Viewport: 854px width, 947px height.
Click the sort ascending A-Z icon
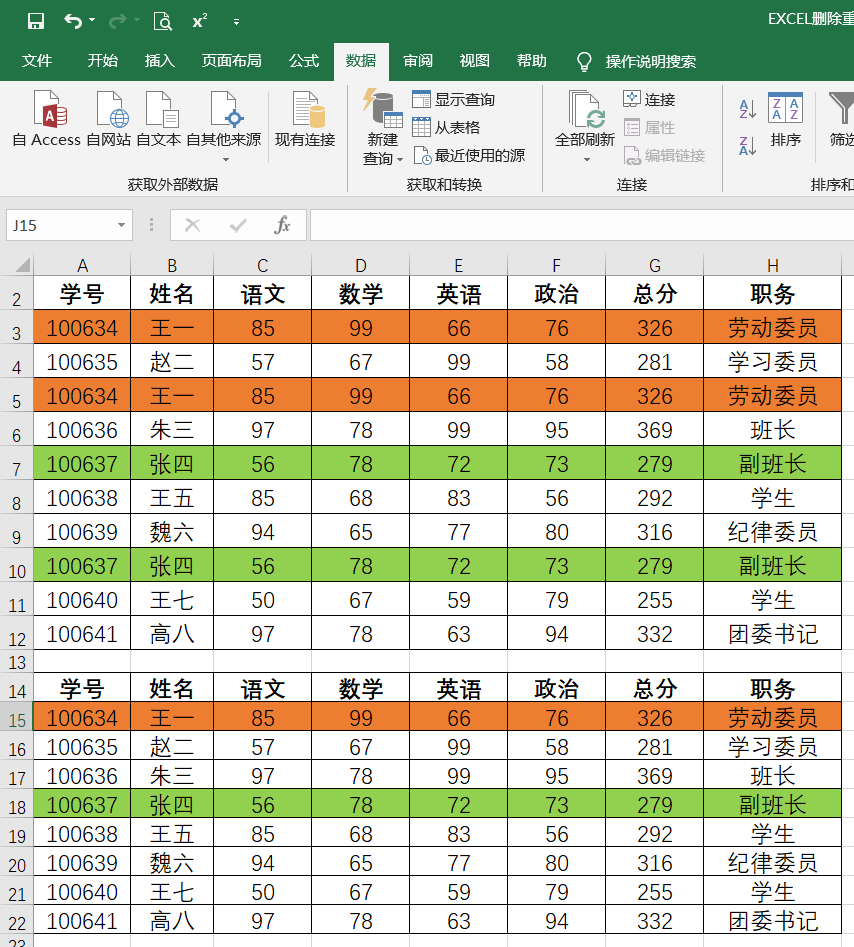tap(748, 109)
